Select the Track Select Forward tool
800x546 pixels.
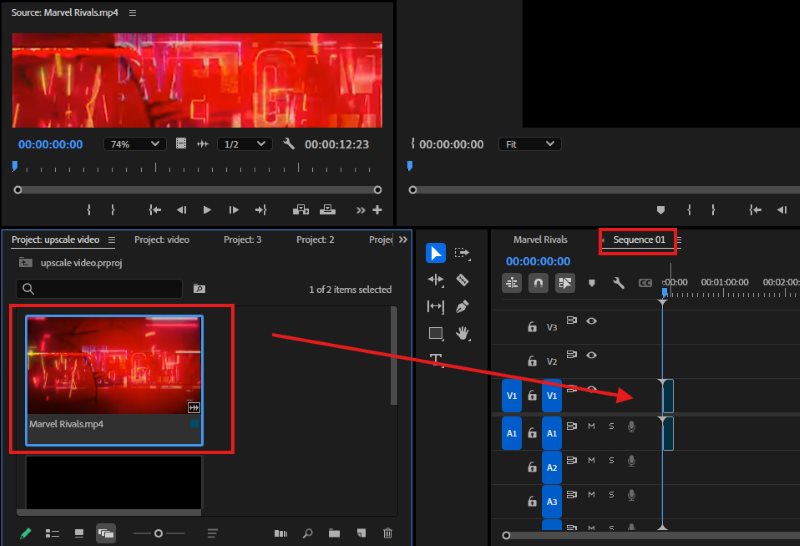462,253
